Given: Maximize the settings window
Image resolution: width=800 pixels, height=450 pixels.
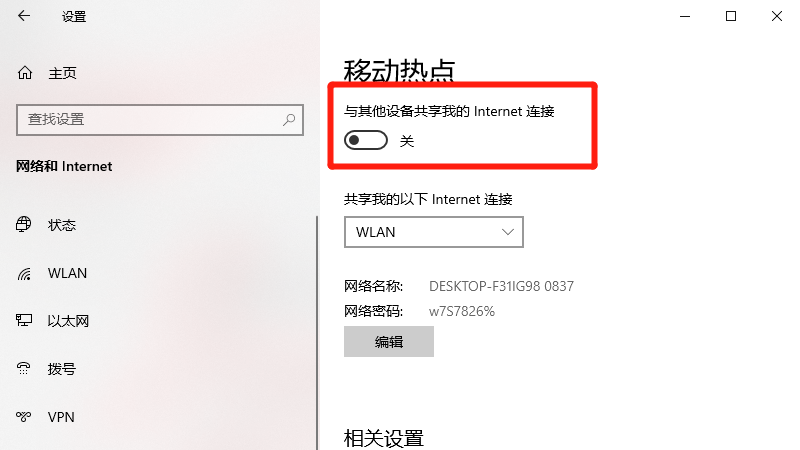Looking at the screenshot, I should (731, 16).
